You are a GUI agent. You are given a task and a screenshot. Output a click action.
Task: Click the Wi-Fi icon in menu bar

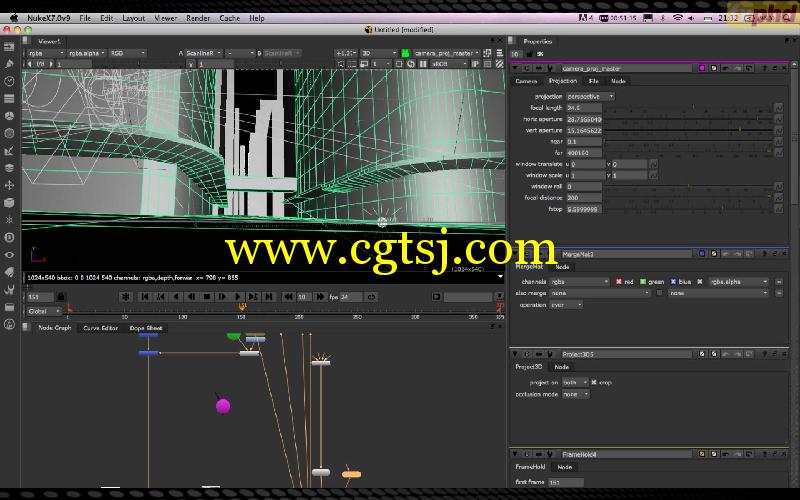tap(678, 18)
